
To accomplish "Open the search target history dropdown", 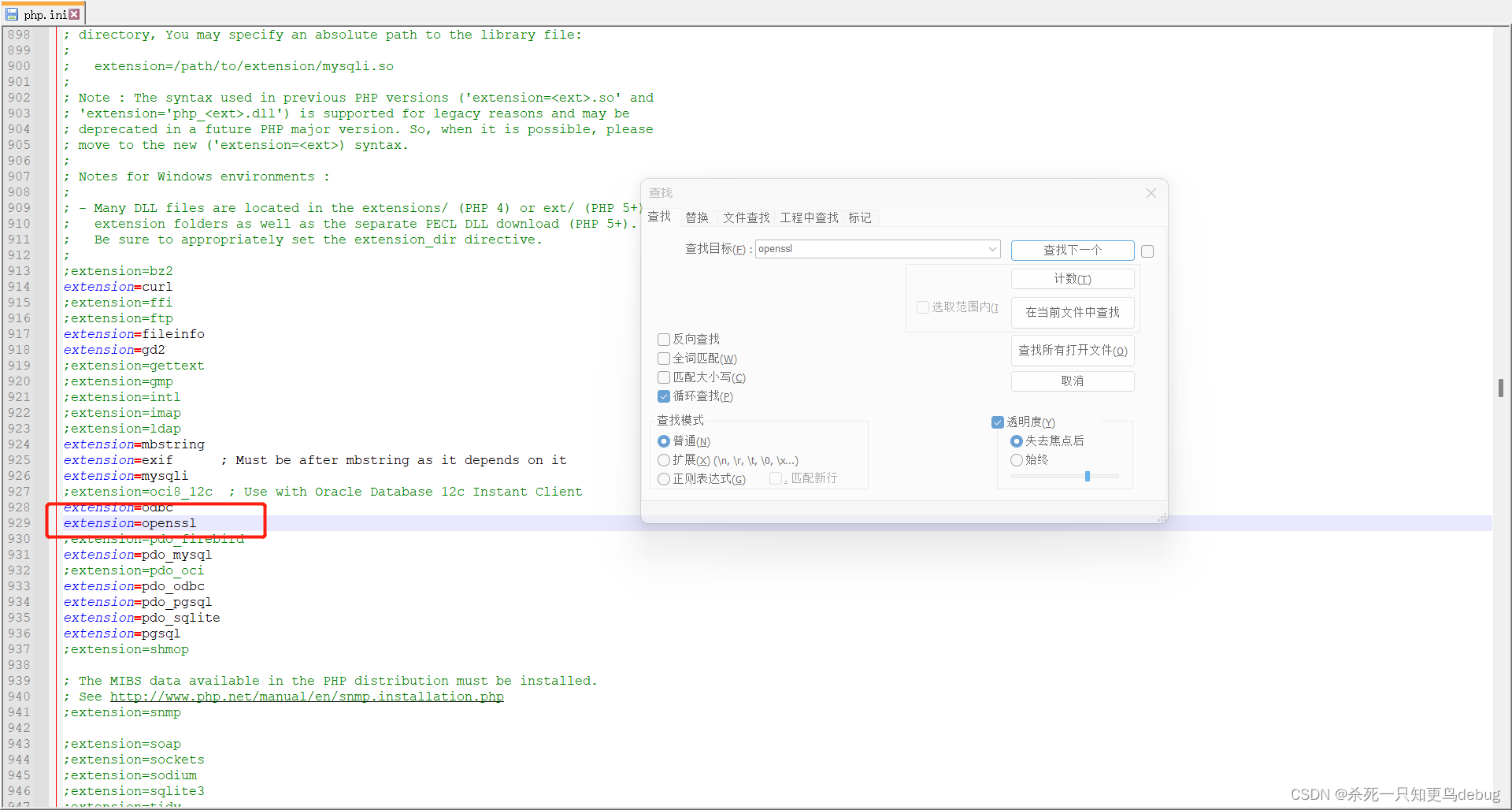I will 991,249.
